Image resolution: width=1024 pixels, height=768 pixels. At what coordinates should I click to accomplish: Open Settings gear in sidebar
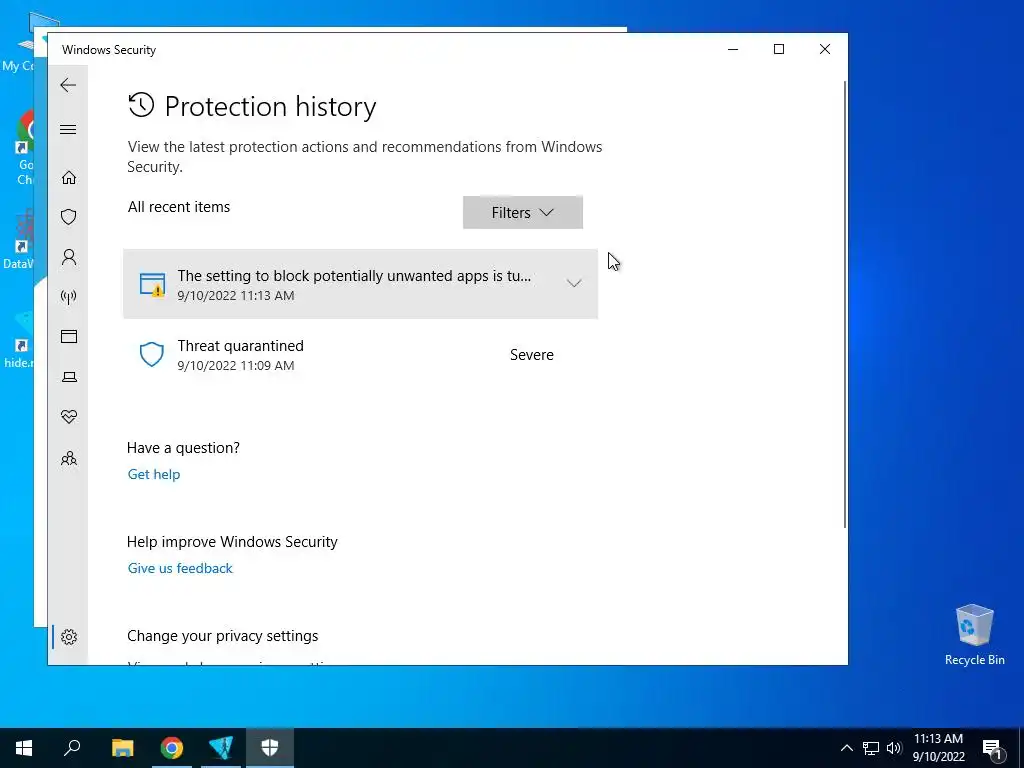(x=69, y=637)
